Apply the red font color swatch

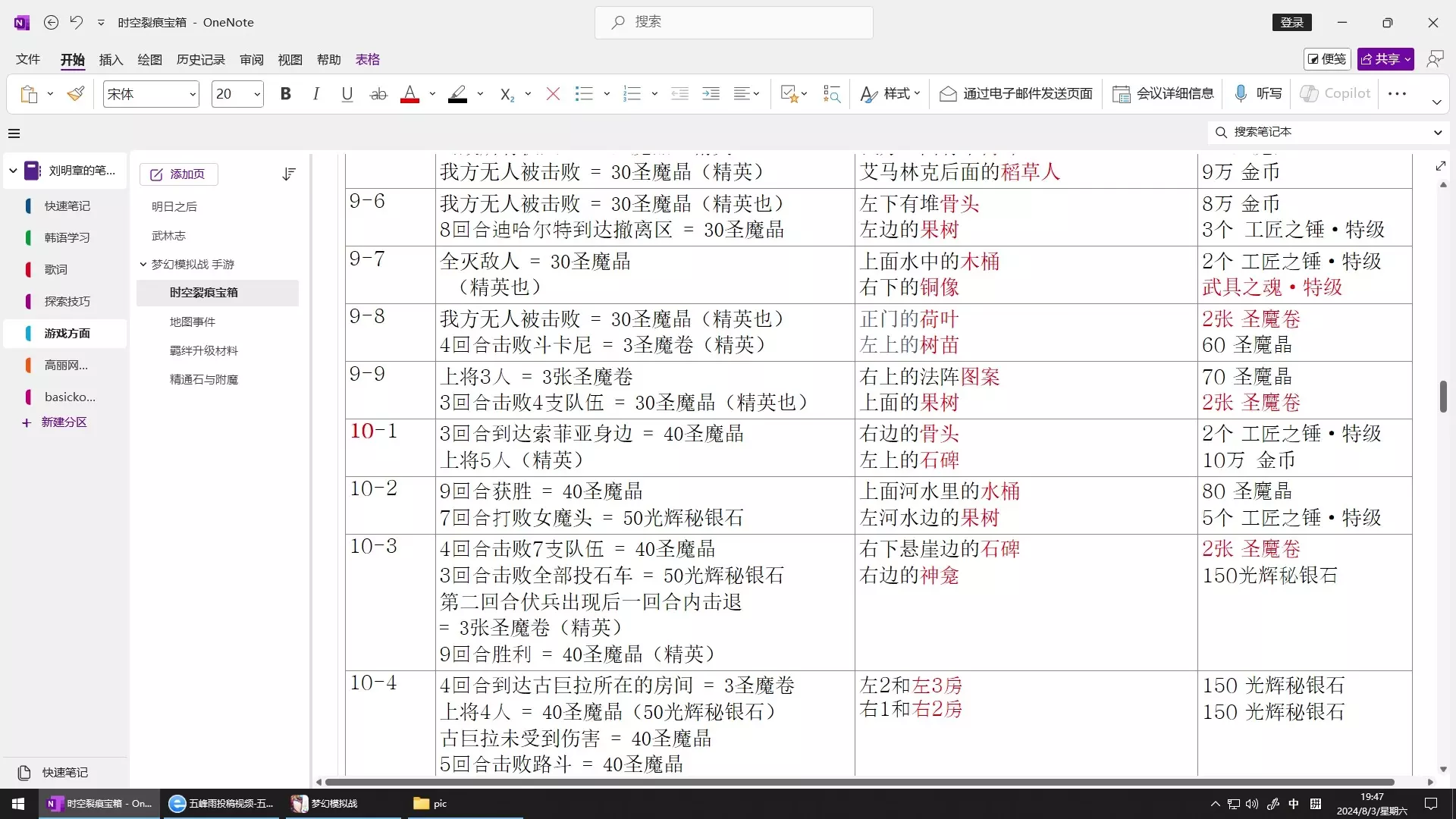409,94
